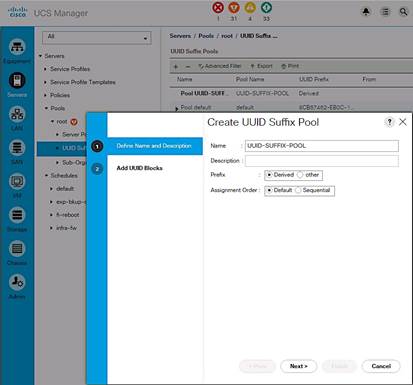Select the default schedule tree item

65,189
